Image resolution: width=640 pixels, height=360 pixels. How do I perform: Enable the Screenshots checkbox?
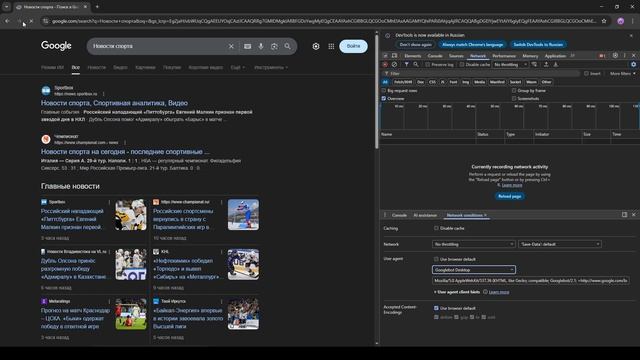pos(514,98)
